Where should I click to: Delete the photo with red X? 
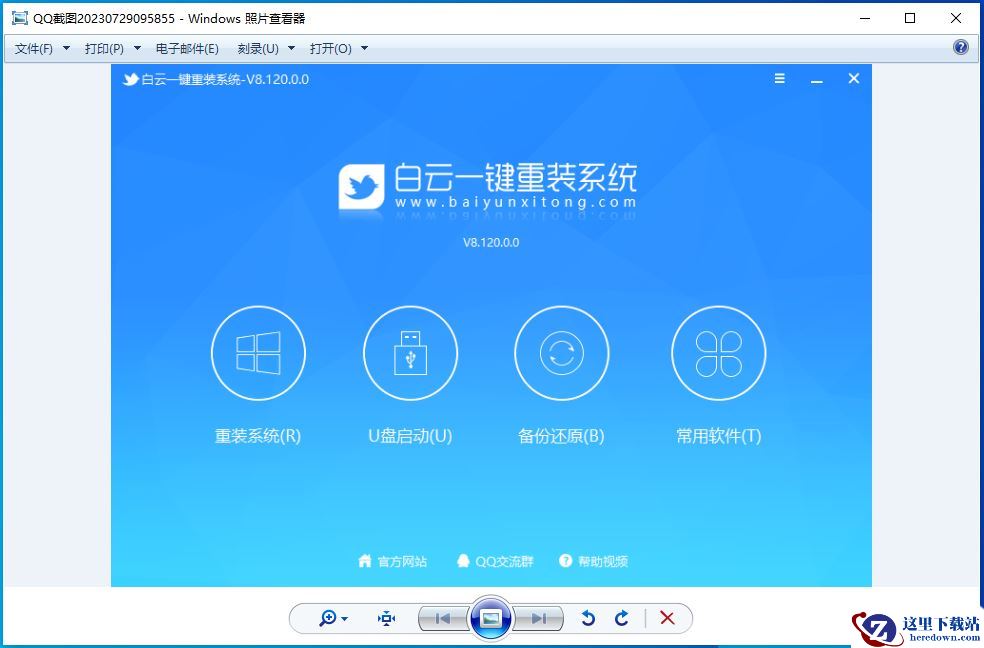[667, 619]
